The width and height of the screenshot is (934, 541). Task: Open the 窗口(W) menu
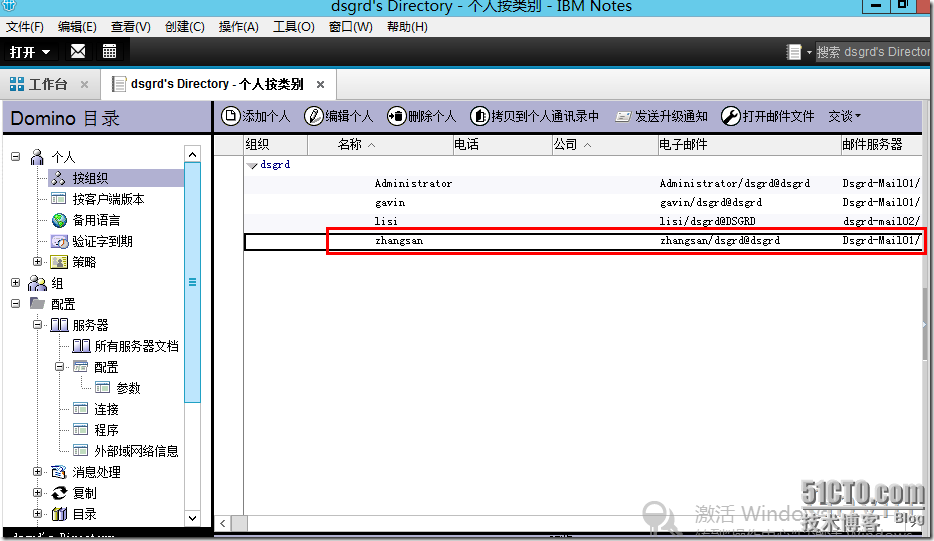[350, 27]
